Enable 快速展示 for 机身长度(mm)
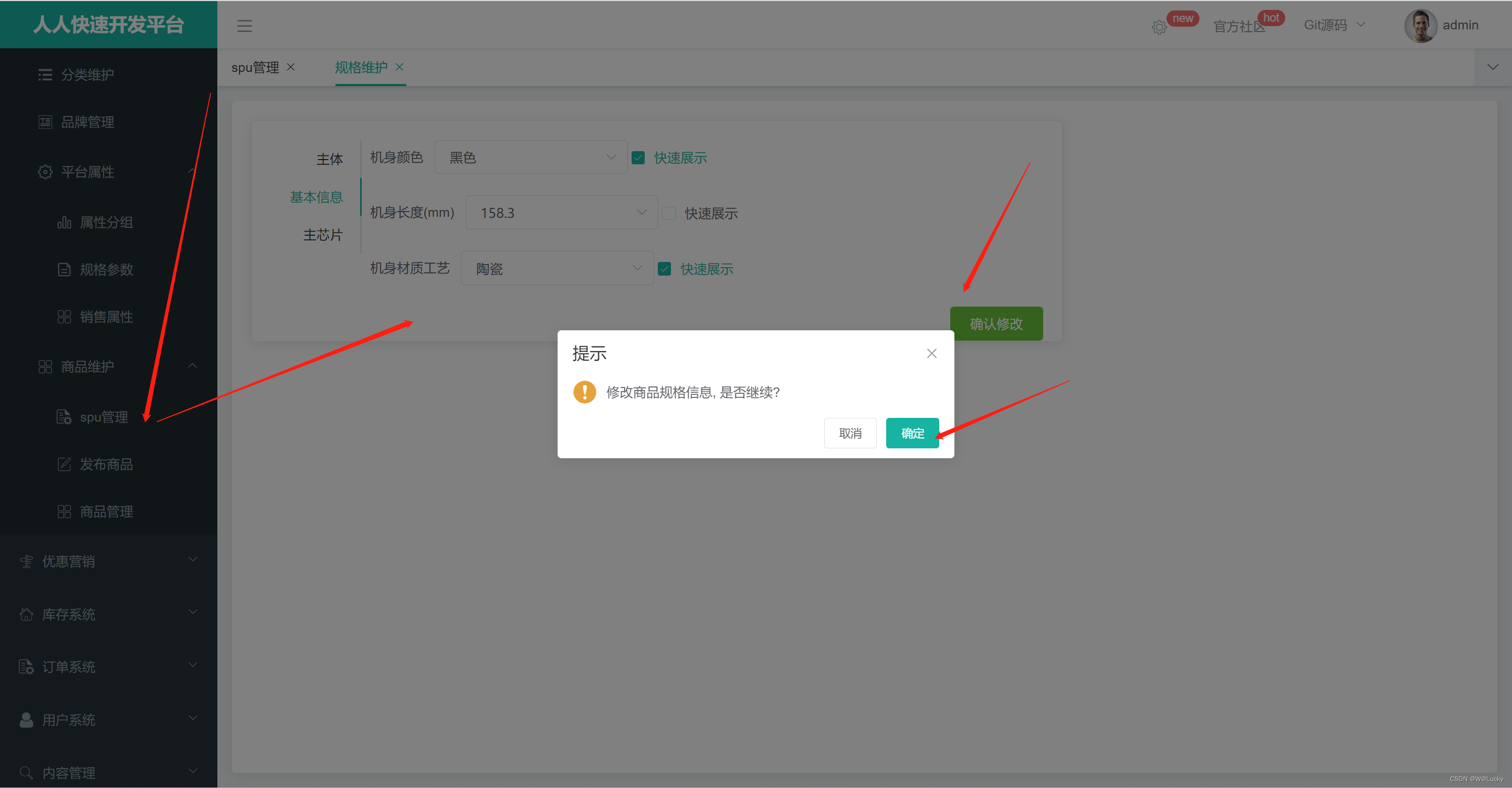 point(668,213)
